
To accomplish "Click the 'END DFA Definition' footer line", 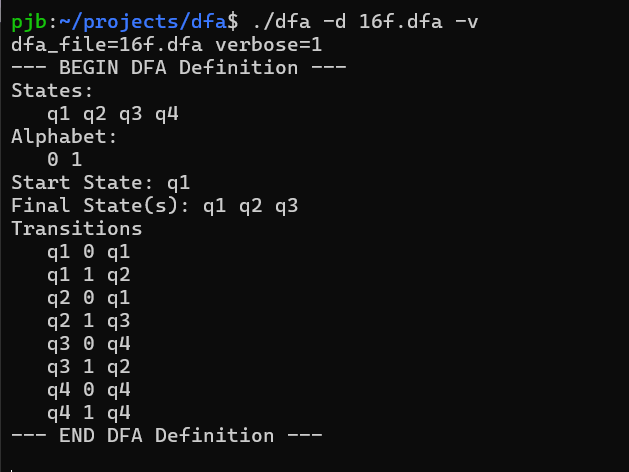I will pos(167,436).
